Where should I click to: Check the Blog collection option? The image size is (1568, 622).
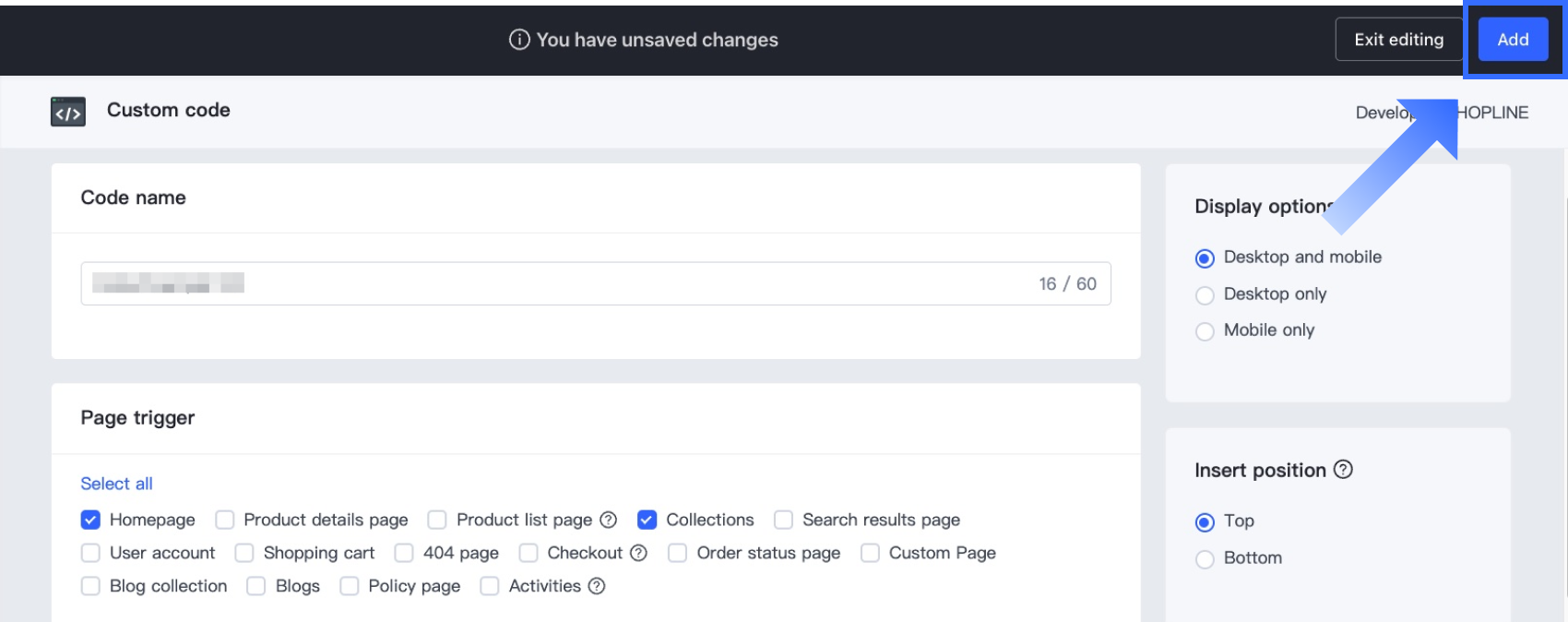[x=90, y=586]
